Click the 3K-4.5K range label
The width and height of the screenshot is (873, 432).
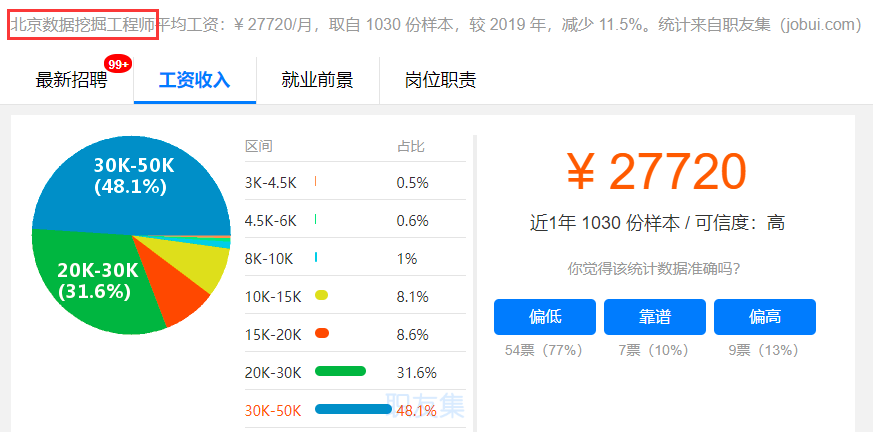[x=271, y=183]
